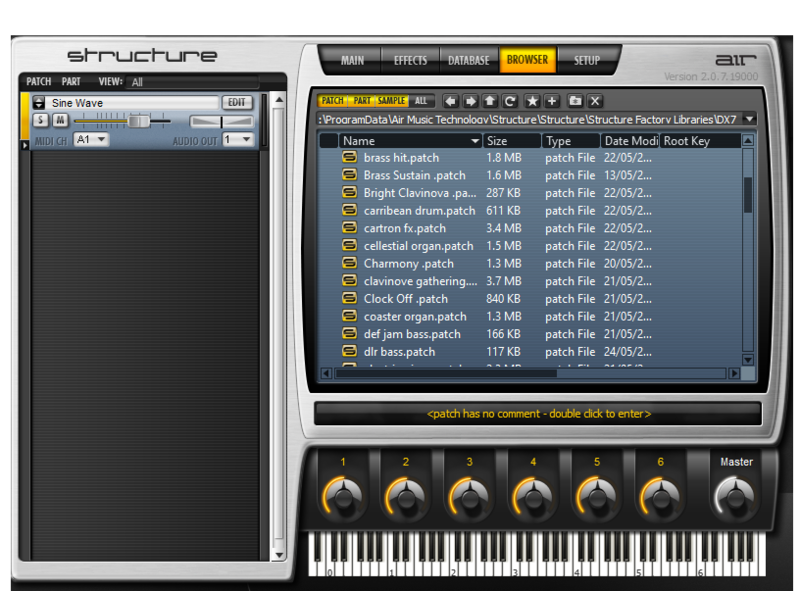Click file list scroll up arrow
Viewport: 800px width, 591px height.
tap(748, 140)
